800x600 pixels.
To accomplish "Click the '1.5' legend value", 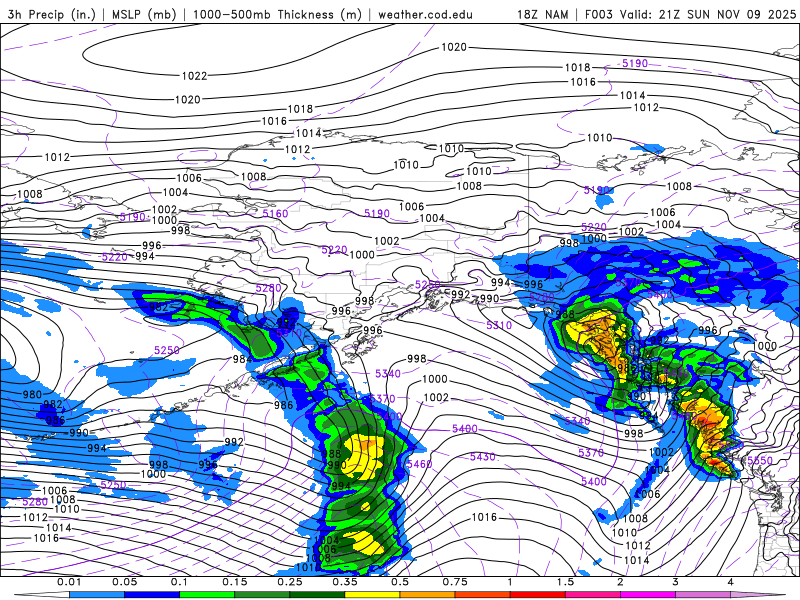I will (x=565, y=582).
